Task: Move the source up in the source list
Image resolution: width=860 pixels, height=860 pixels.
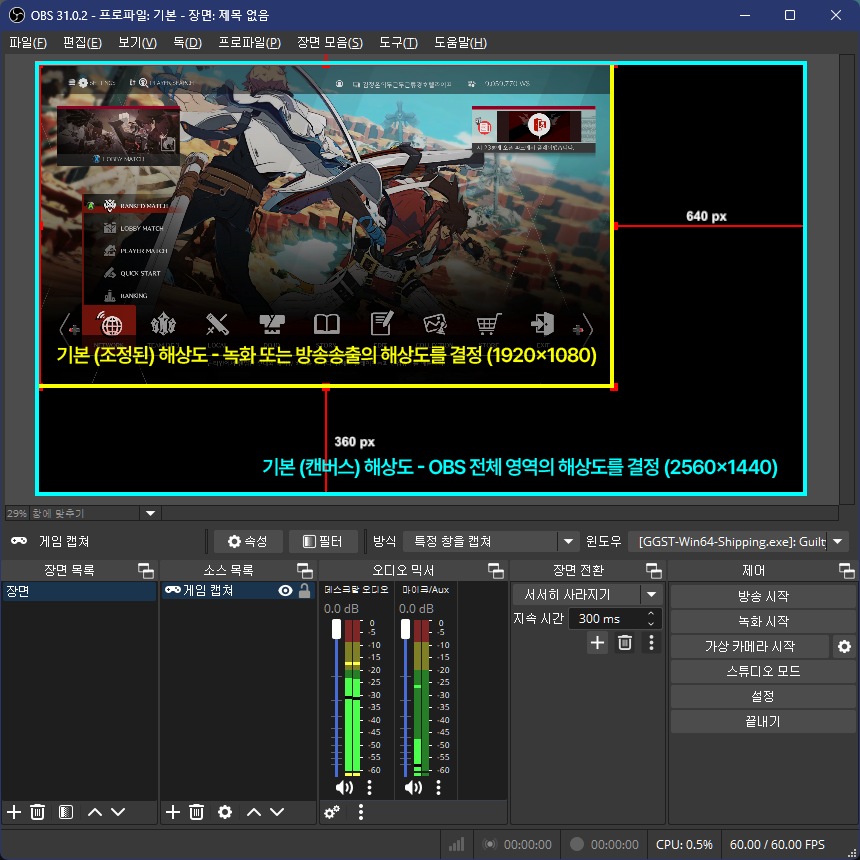Action: (x=254, y=812)
